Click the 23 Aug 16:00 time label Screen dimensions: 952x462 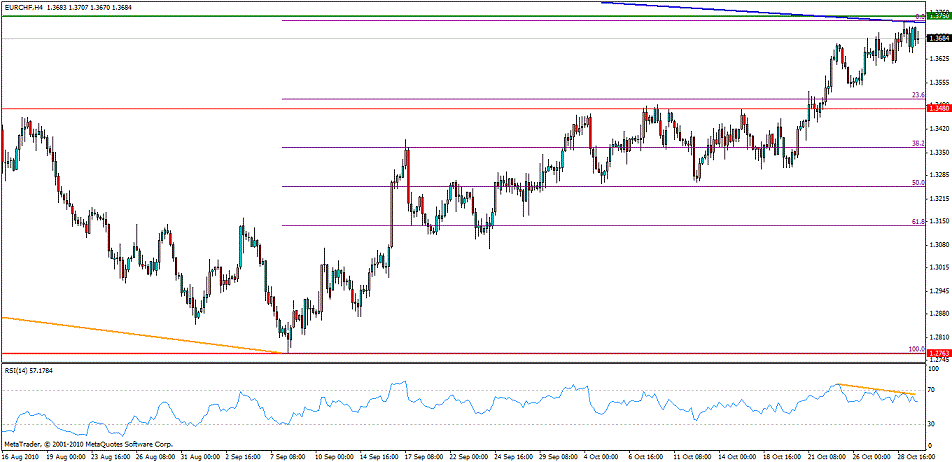(109, 455)
